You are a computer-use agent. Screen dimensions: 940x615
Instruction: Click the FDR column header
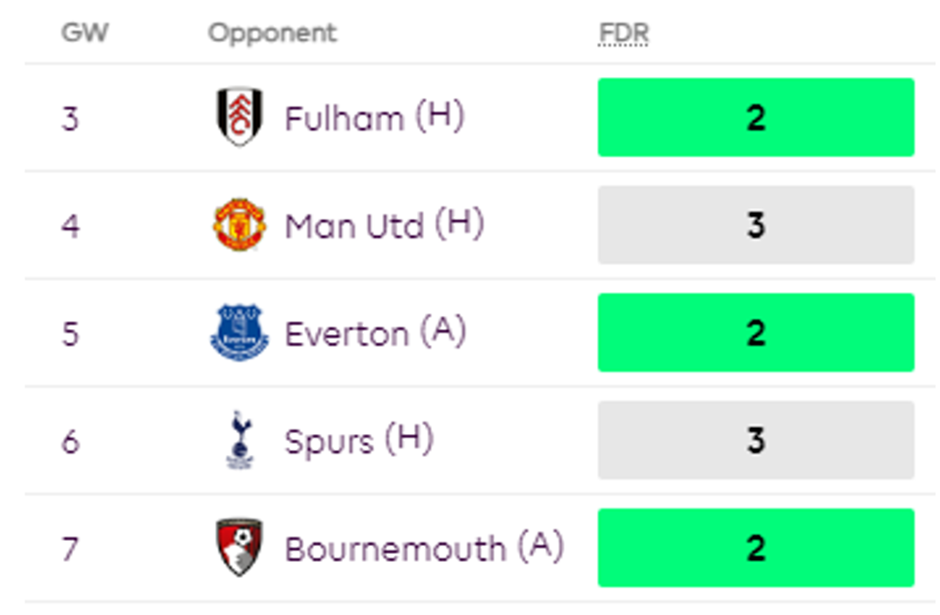point(624,33)
